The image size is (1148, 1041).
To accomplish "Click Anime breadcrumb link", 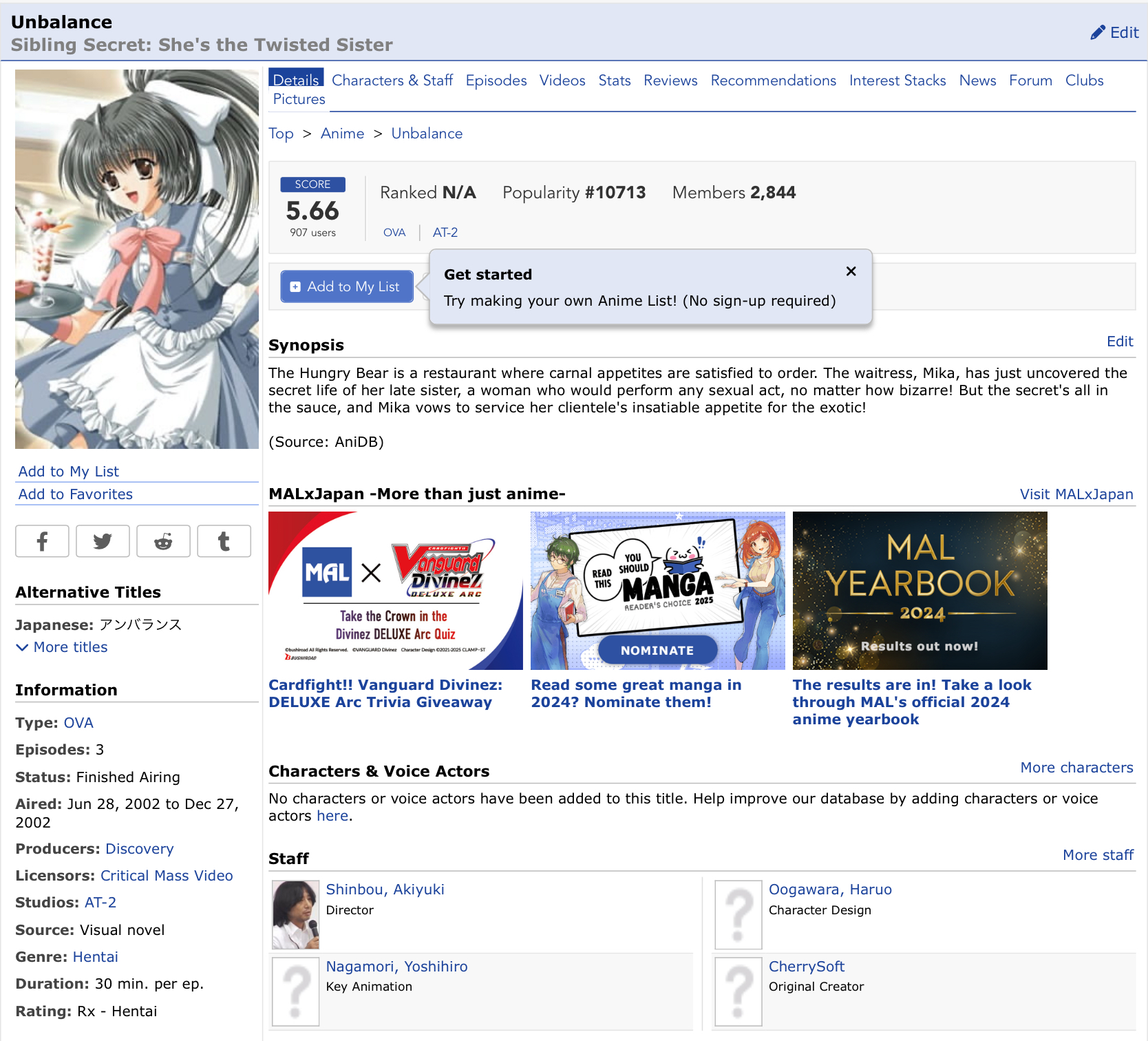I will (x=342, y=134).
